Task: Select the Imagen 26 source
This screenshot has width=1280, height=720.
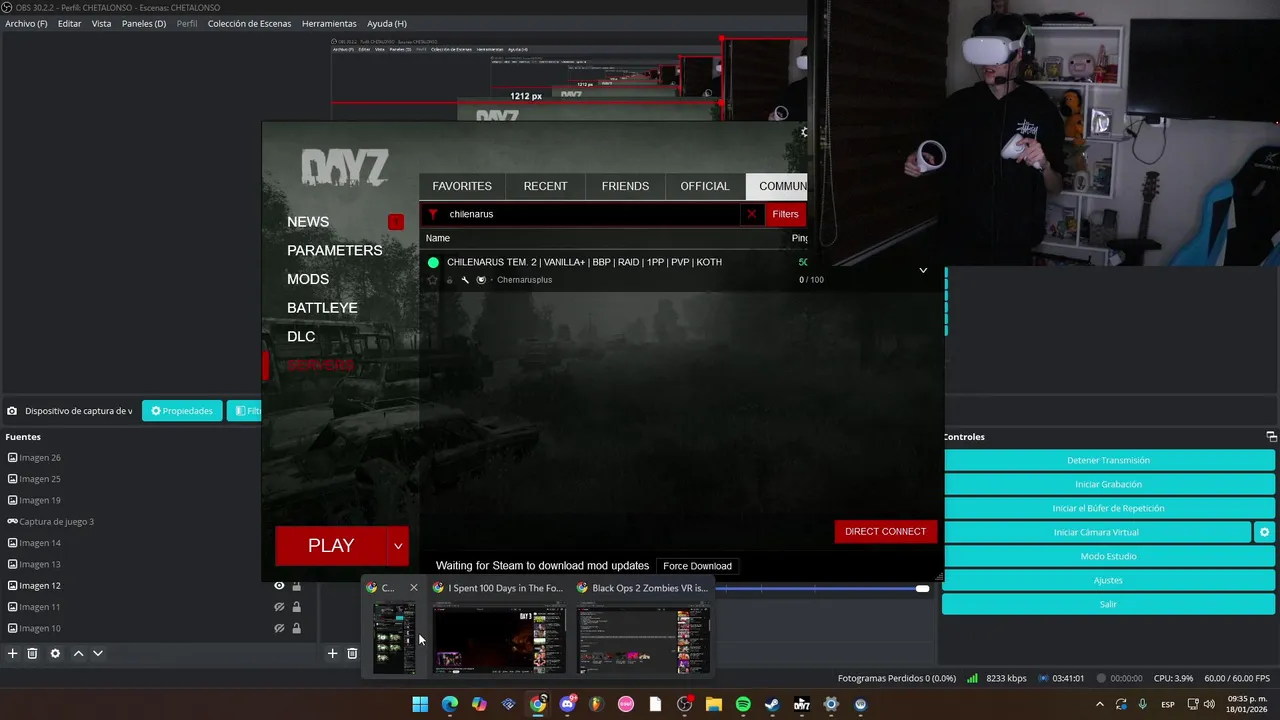Action: pos(40,458)
